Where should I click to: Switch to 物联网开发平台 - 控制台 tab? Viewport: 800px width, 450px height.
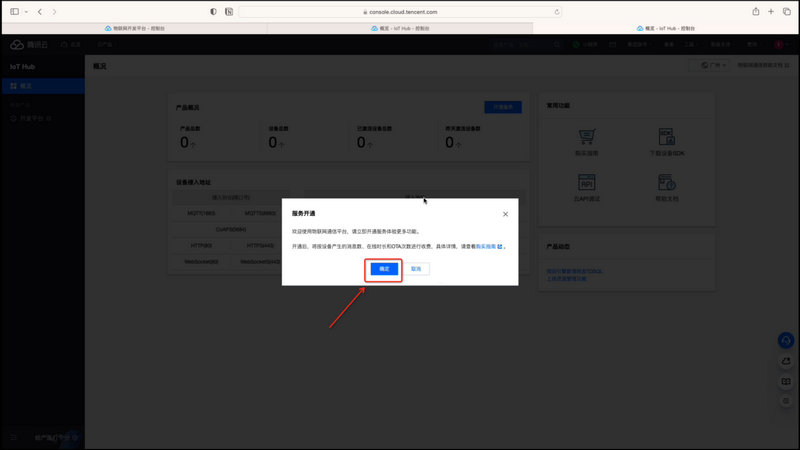pyautogui.click(x=133, y=28)
